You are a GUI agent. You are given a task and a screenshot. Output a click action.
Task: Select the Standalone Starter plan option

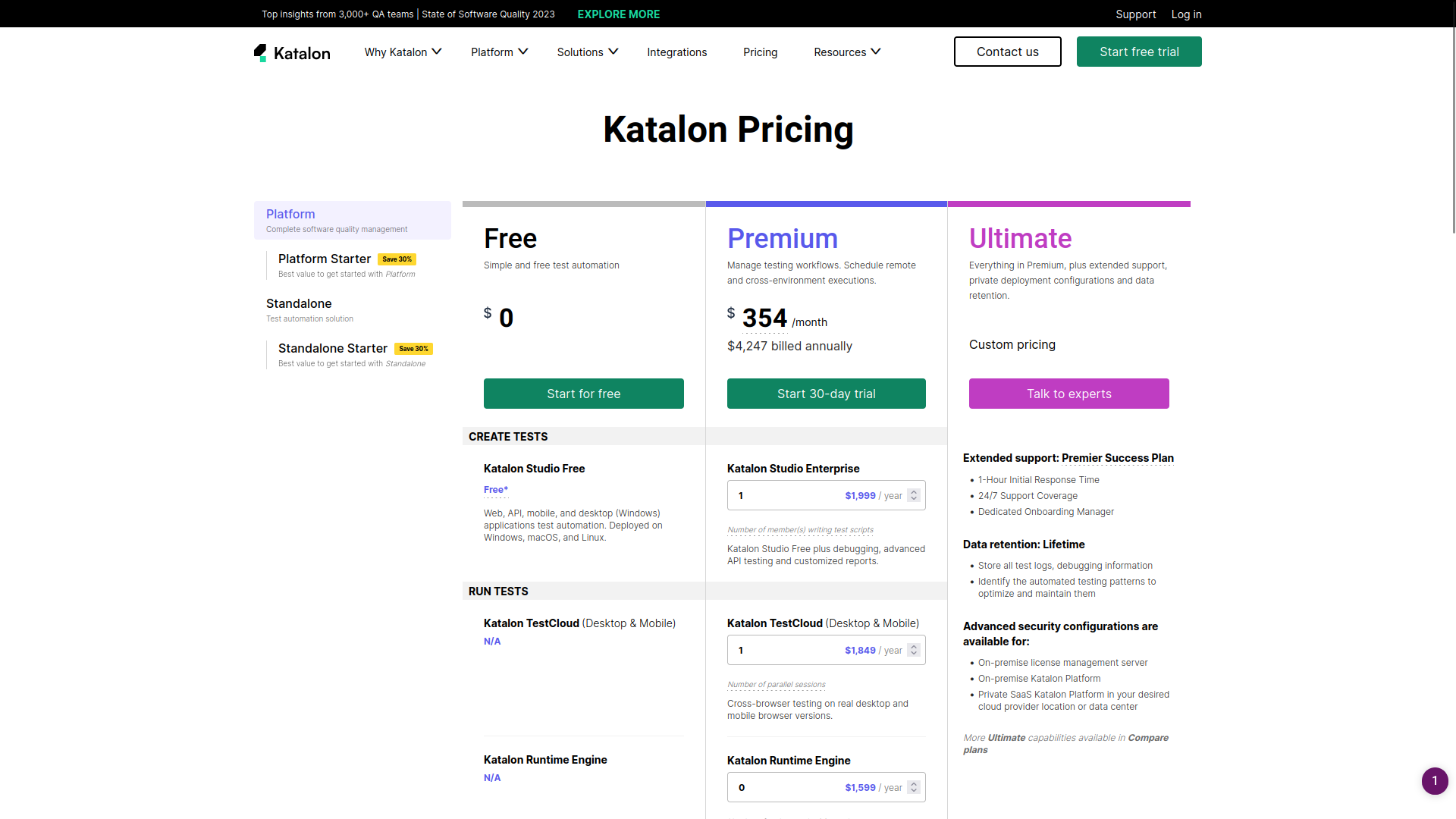[x=332, y=348]
